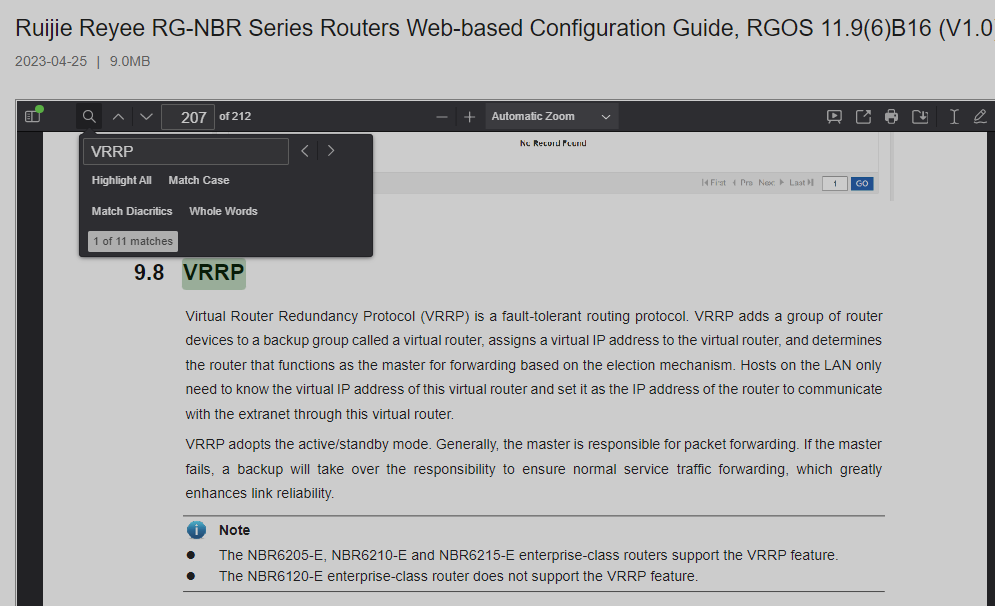The height and width of the screenshot is (606, 995).
Task: Click the 9.0MB file size text
Action: (x=130, y=62)
